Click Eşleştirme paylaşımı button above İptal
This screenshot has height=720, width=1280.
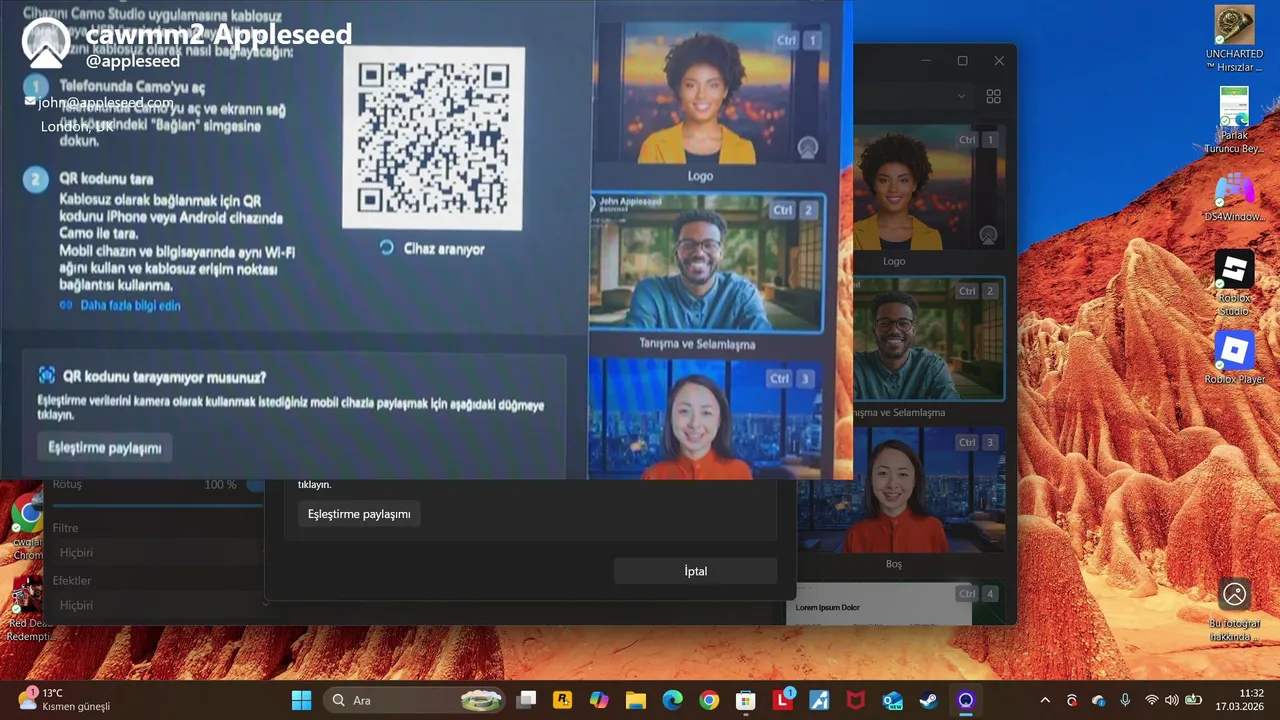359,514
